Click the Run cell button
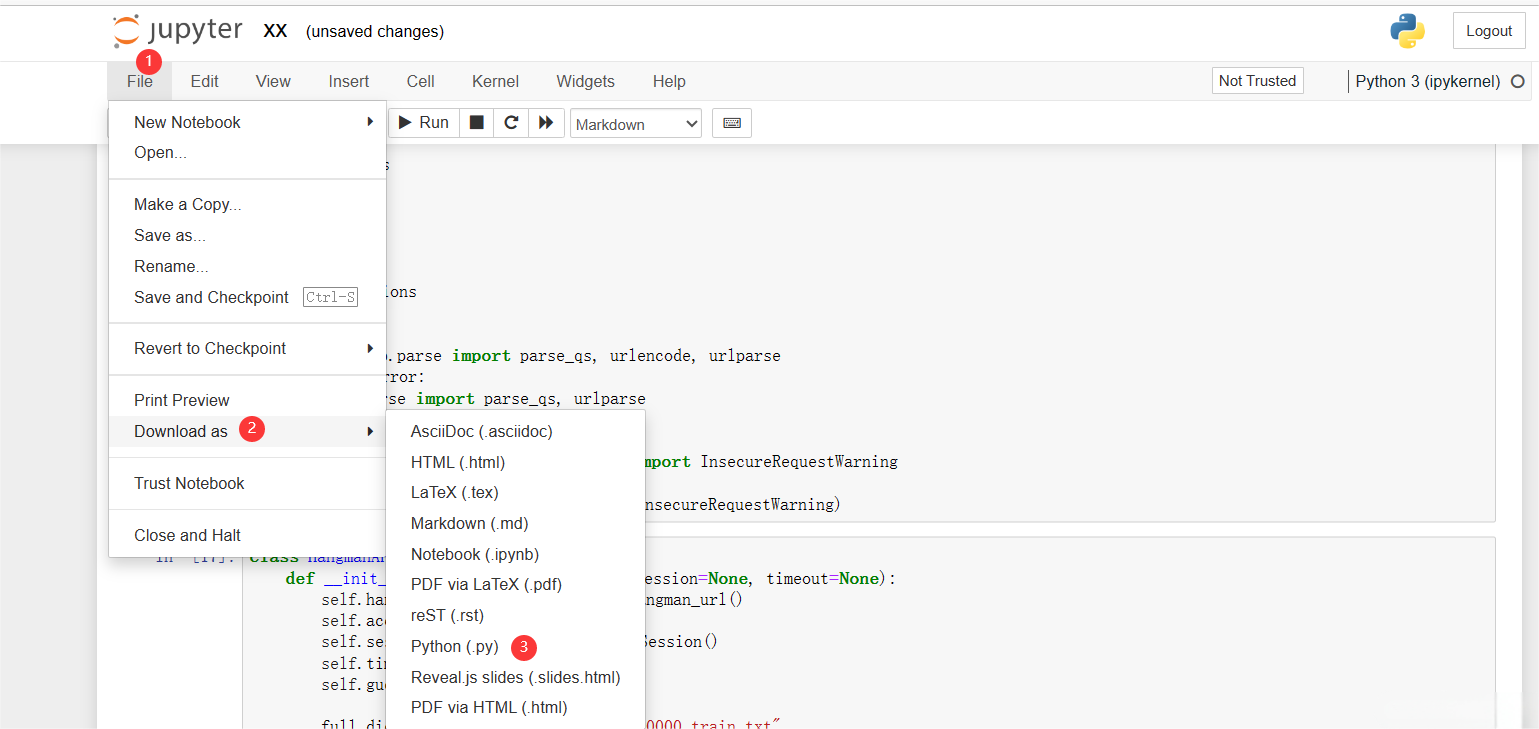Screen dimensions: 1539x729 424,122
